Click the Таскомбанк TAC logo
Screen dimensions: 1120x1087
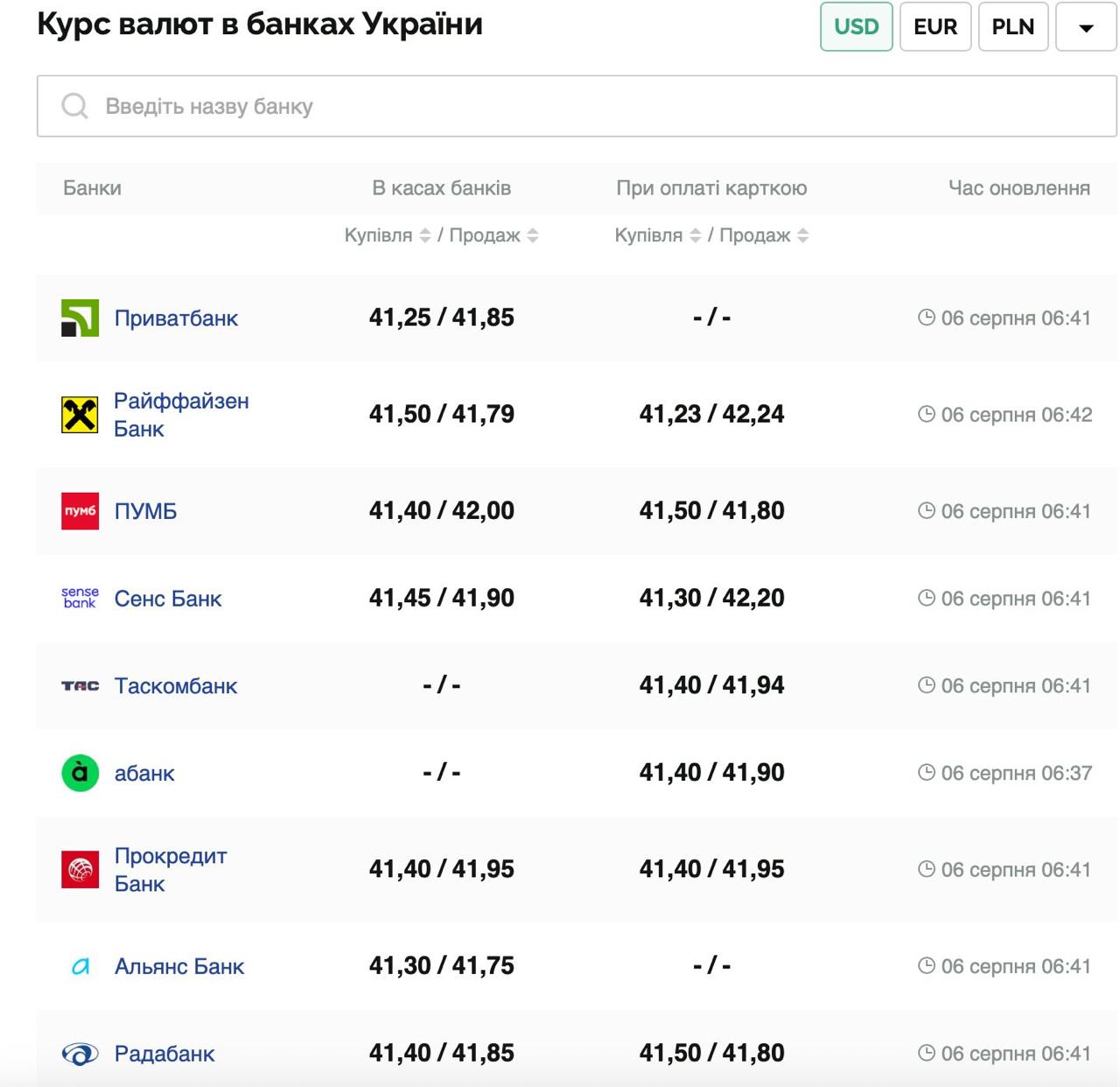tap(80, 686)
